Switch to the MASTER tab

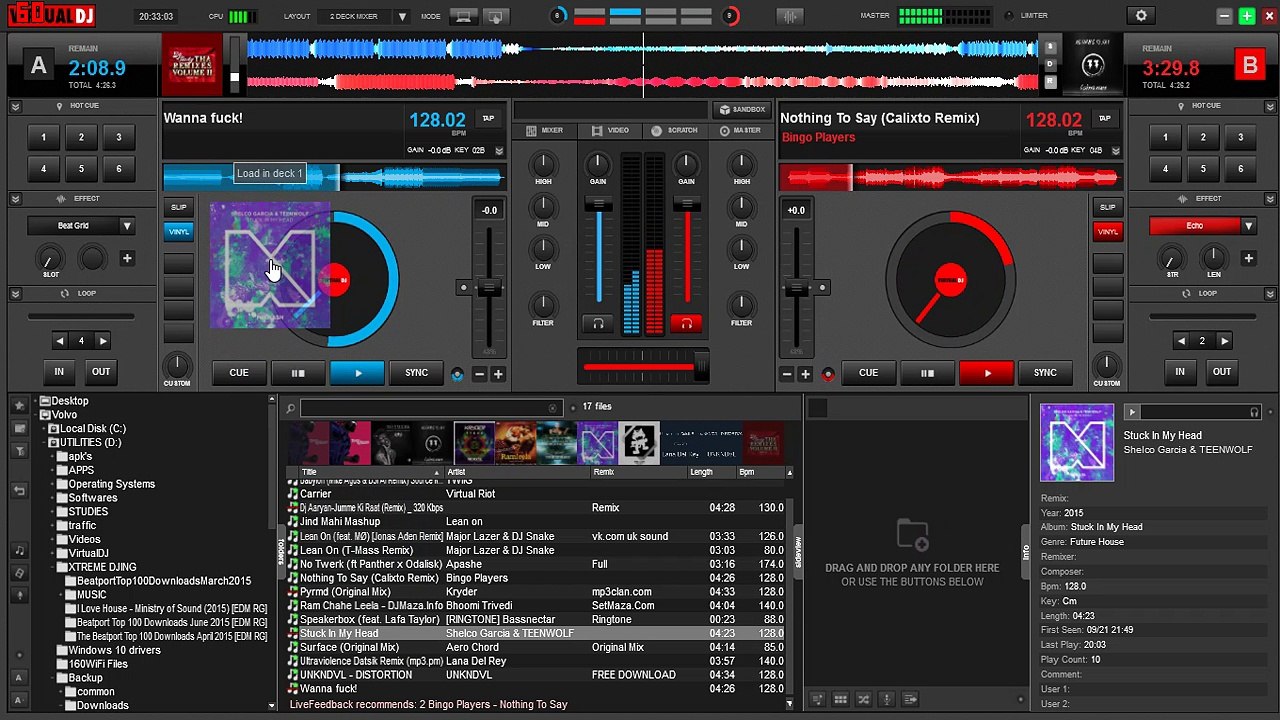[x=739, y=131]
